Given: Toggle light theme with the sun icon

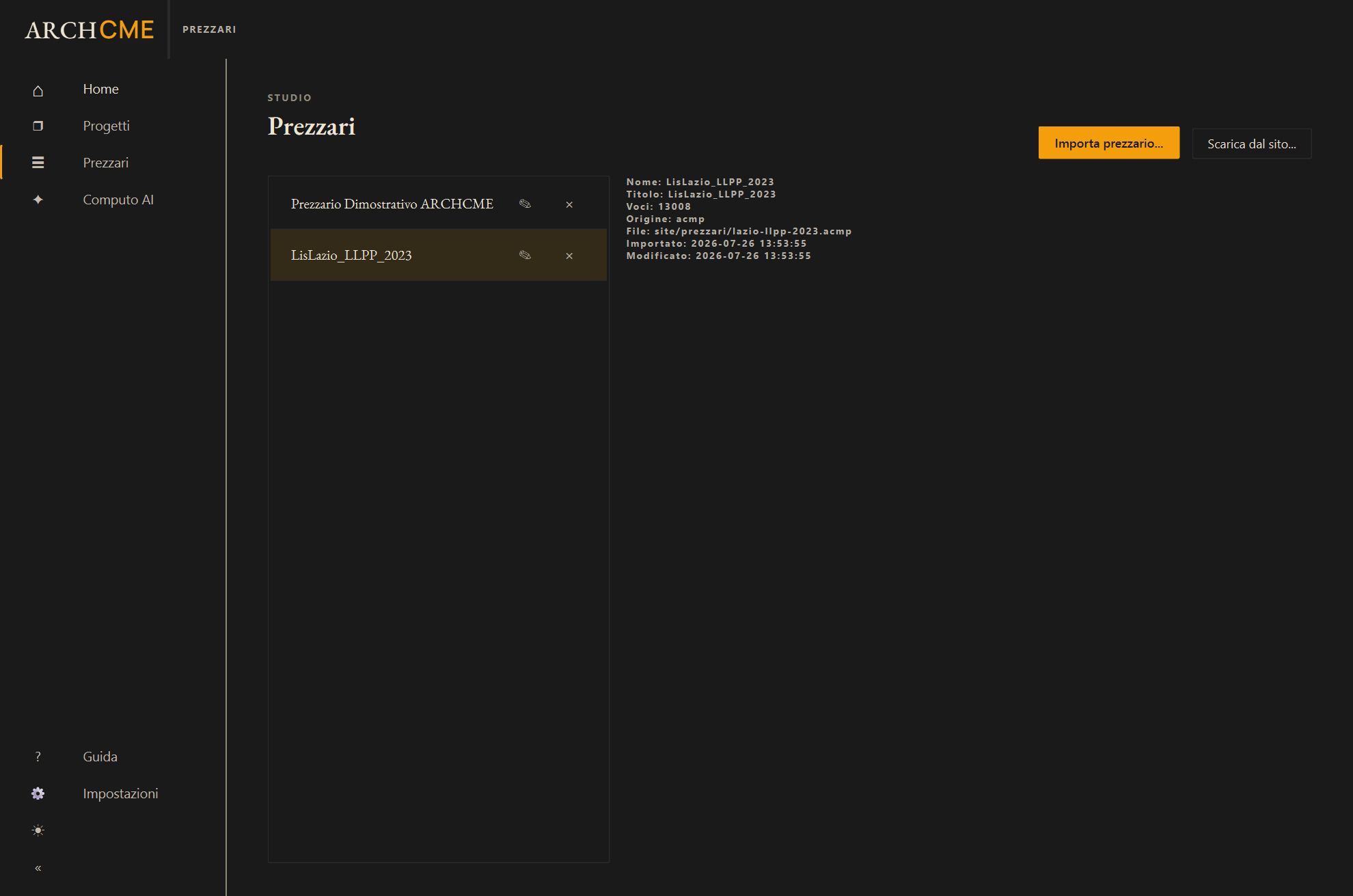Looking at the screenshot, I should 38,830.
